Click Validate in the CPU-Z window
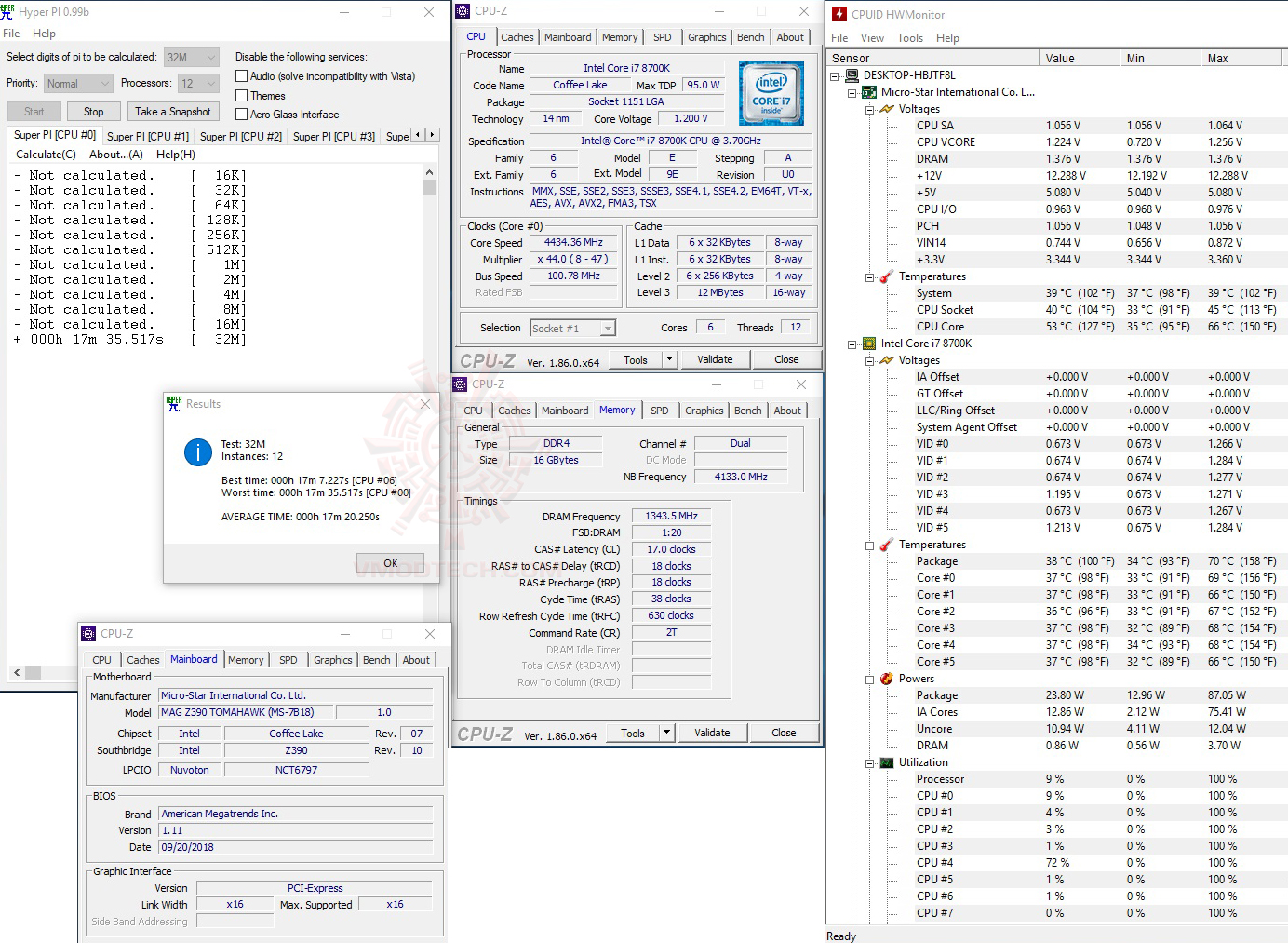Image resolution: width=1288 pixels, height=943 pixels. [715, 358]
